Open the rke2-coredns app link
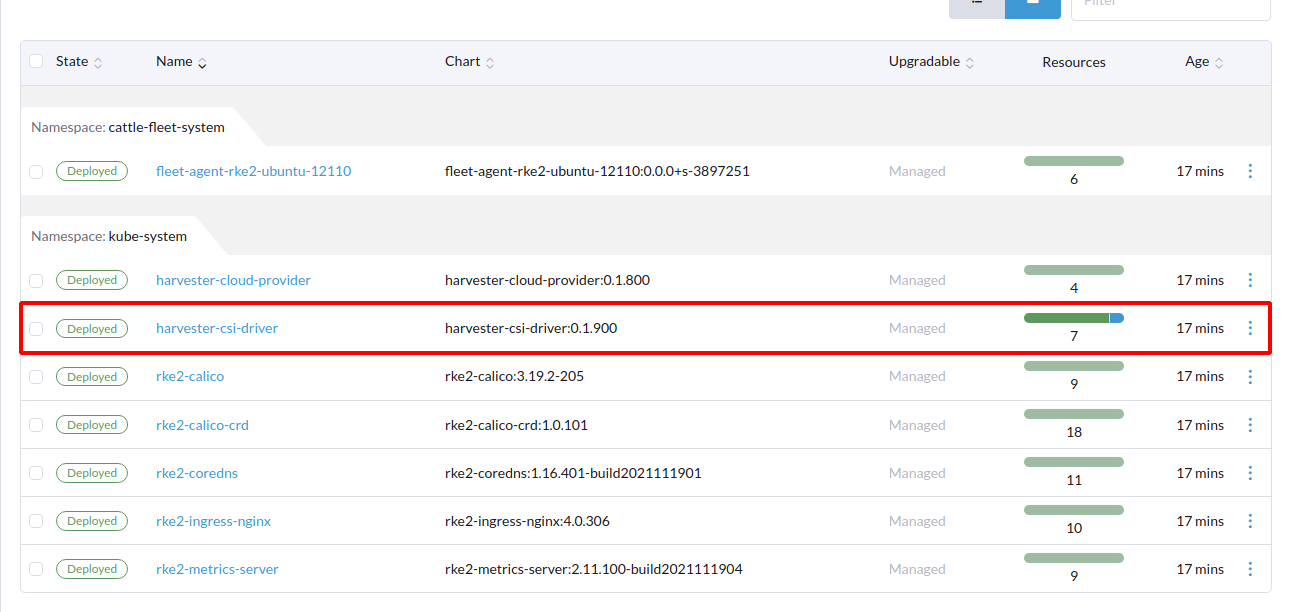 (196, 472)
